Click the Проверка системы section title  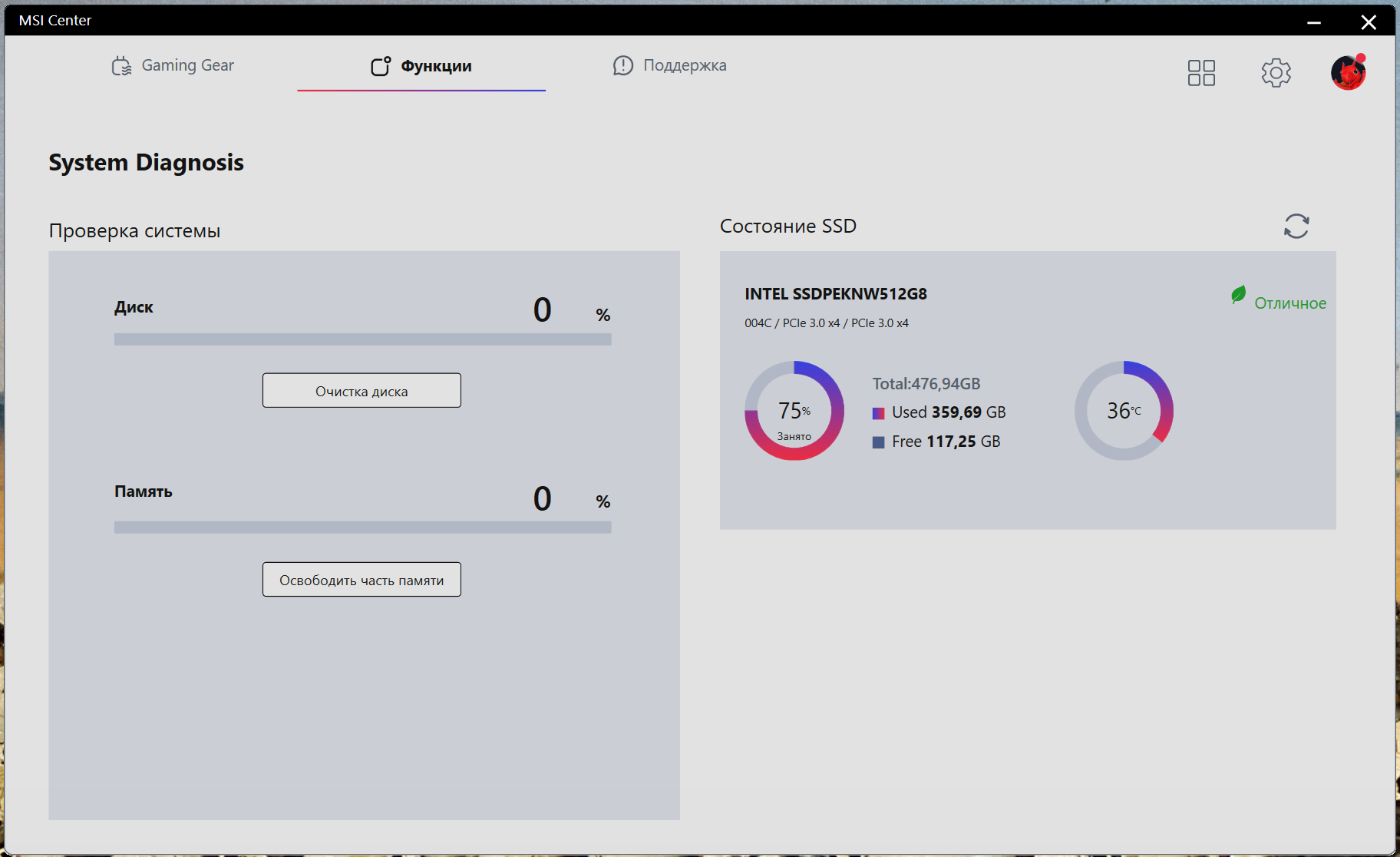134,231
